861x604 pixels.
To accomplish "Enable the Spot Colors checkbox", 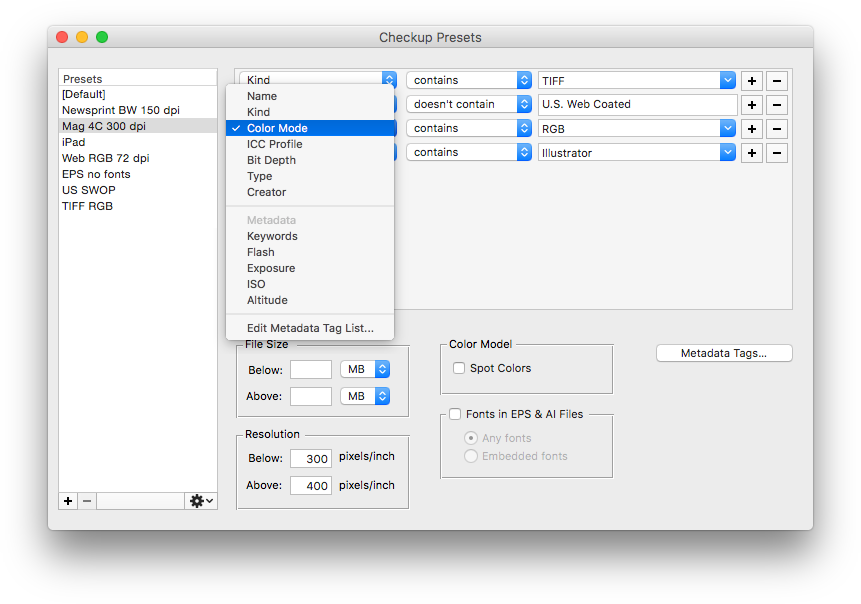I will pyautogui.click(x=459, y=368).
